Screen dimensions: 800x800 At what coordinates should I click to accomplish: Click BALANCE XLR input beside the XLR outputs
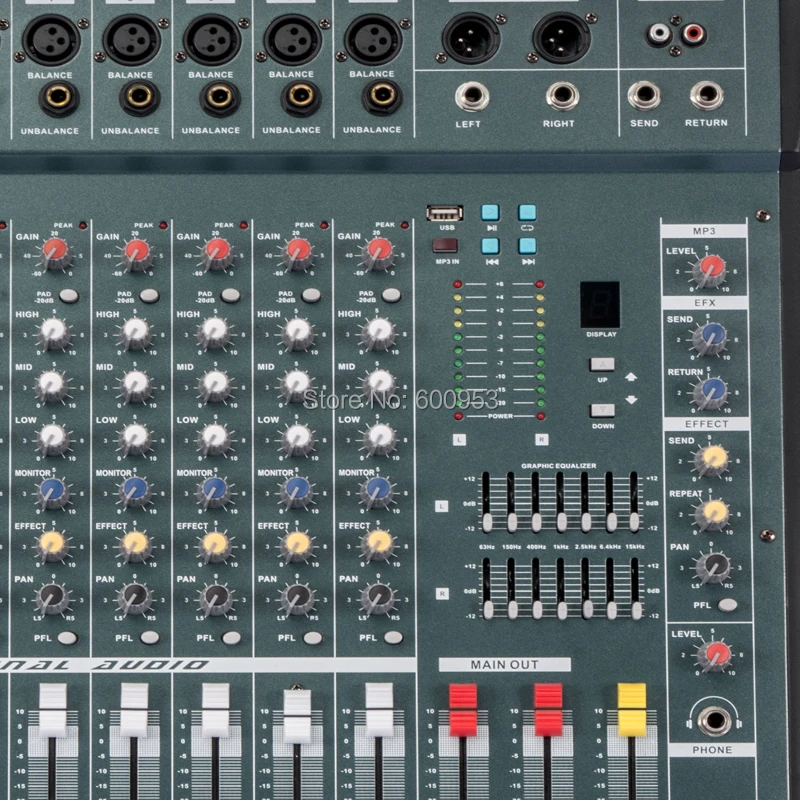[373, 40]
